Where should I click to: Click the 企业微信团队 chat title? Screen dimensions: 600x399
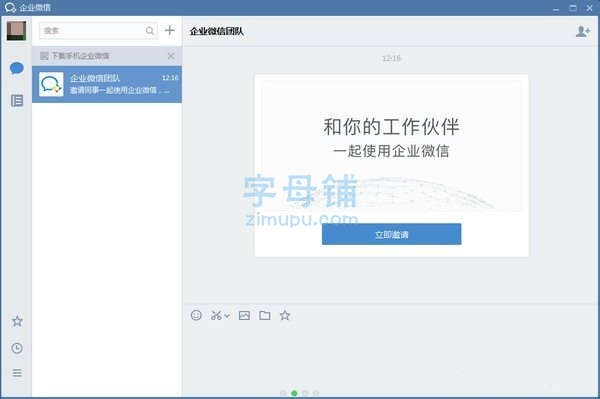click(217, 31)
